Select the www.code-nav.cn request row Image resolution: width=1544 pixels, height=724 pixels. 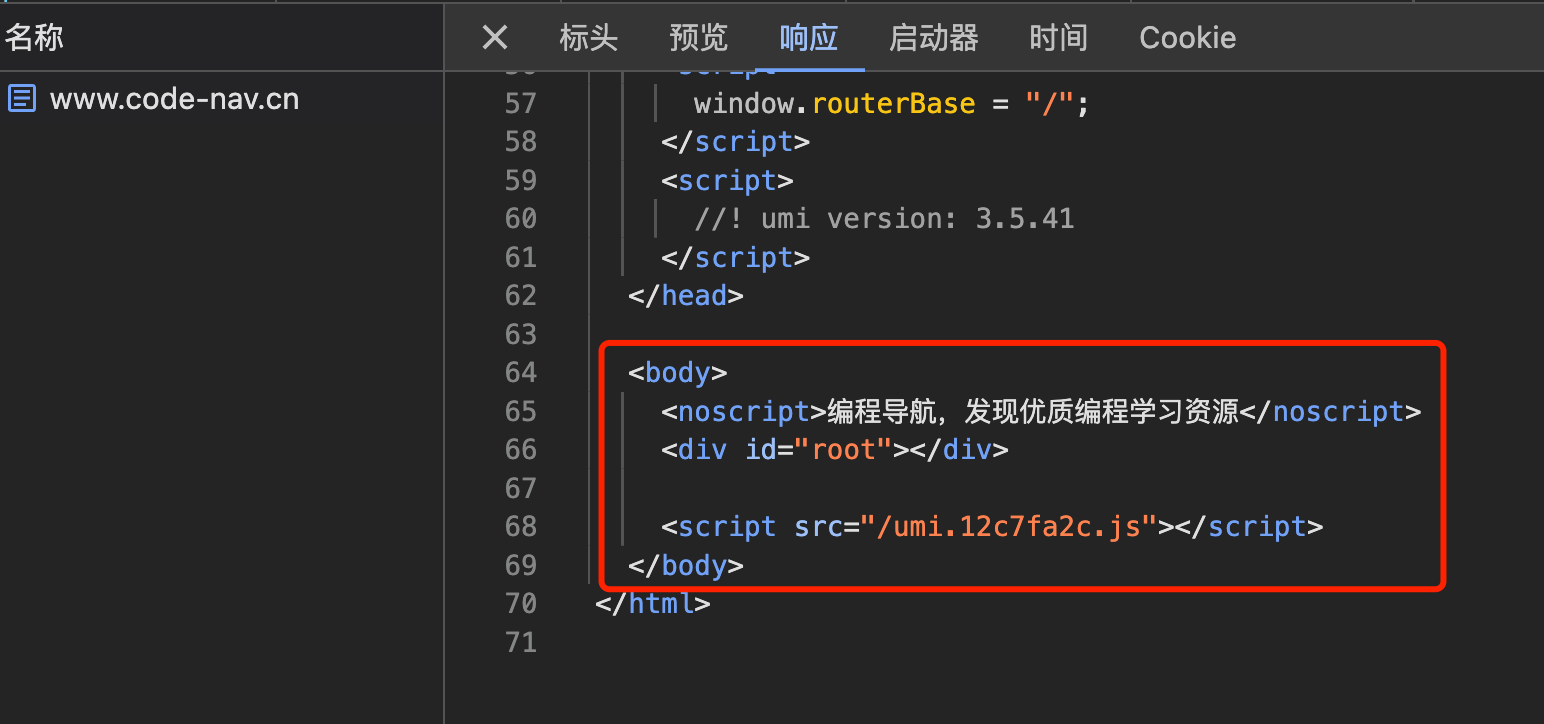221,99
